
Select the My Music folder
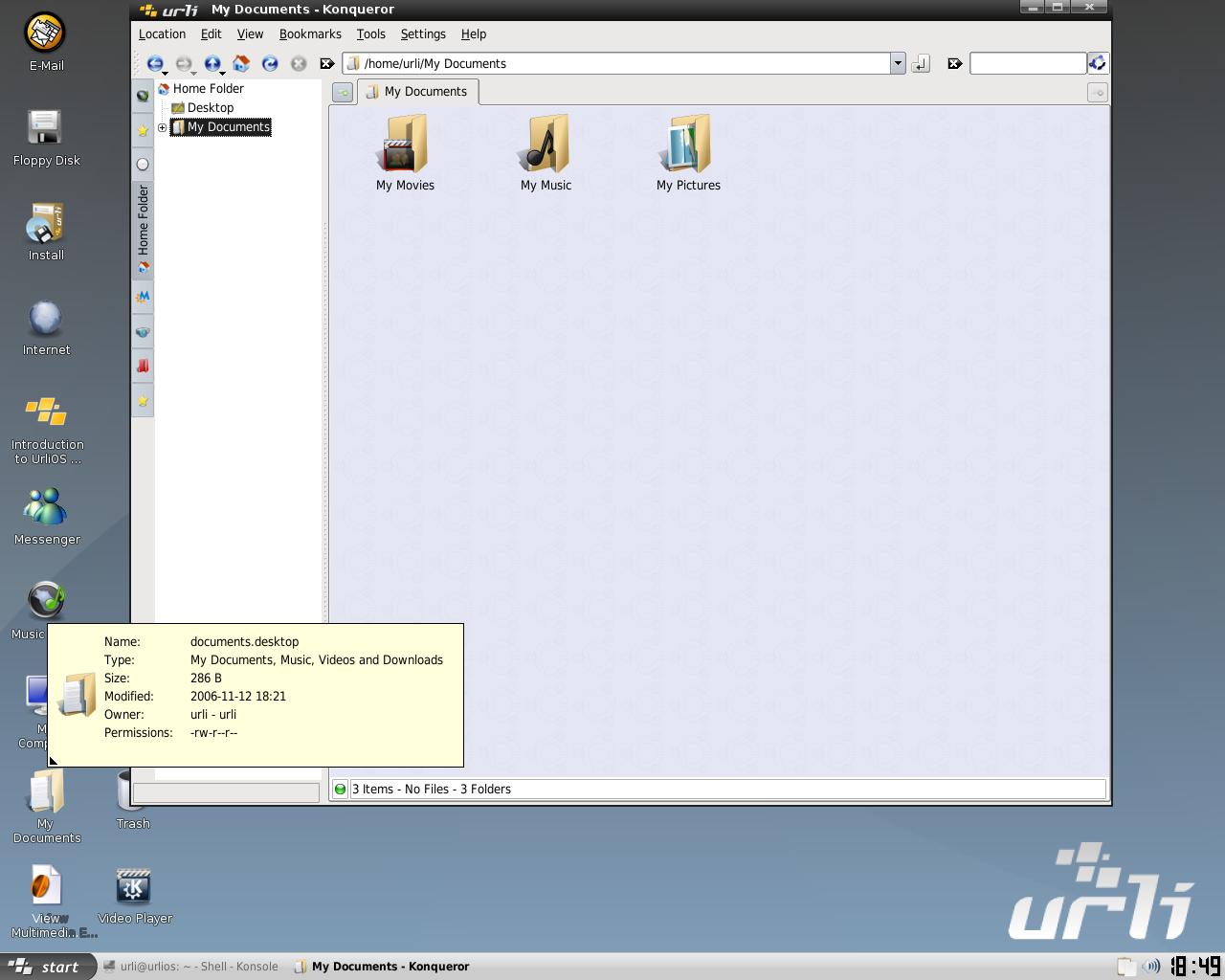tap(546, 153)
